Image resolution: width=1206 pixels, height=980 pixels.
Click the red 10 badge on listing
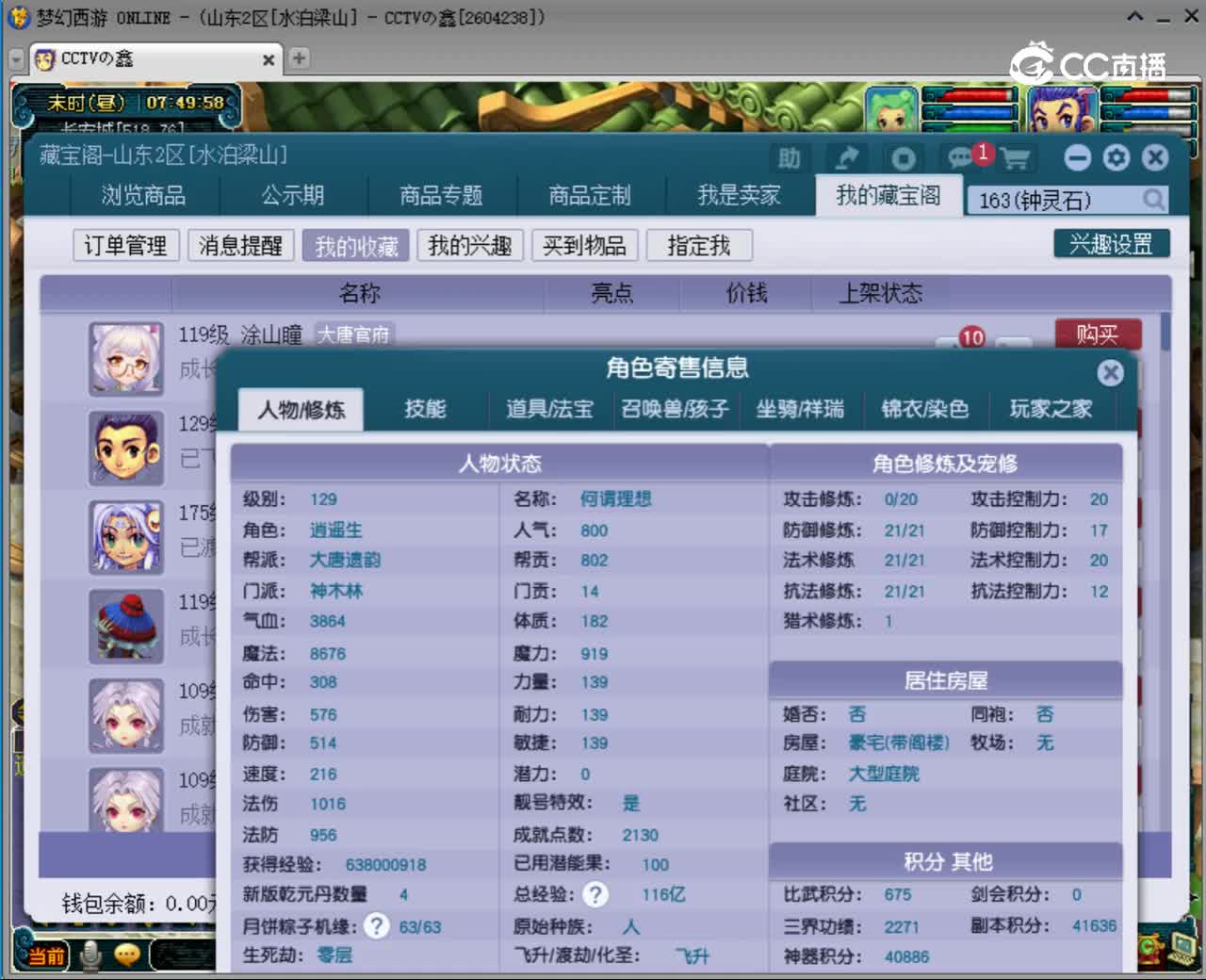972,337
